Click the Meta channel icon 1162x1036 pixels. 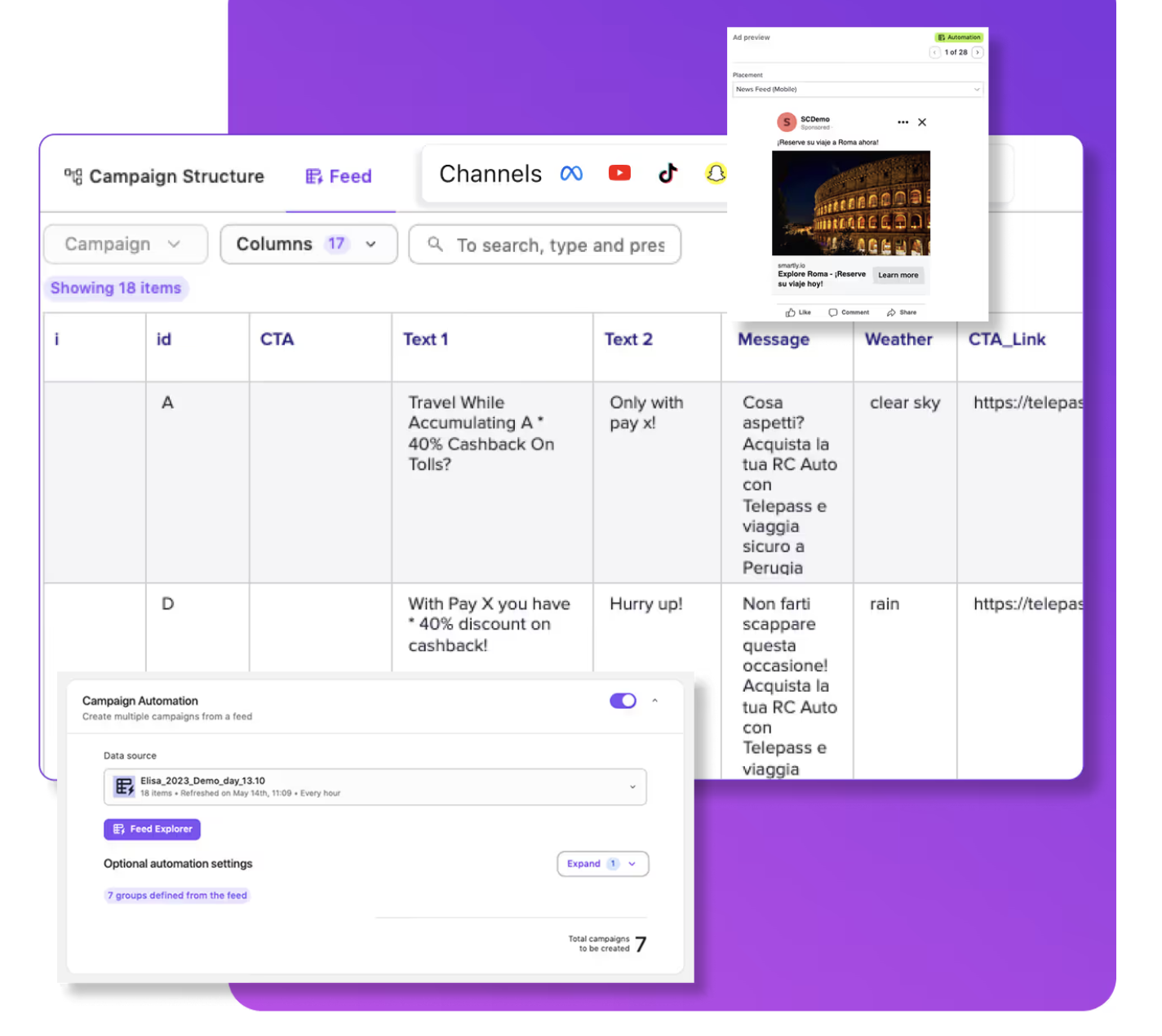(x=571, y=174)
